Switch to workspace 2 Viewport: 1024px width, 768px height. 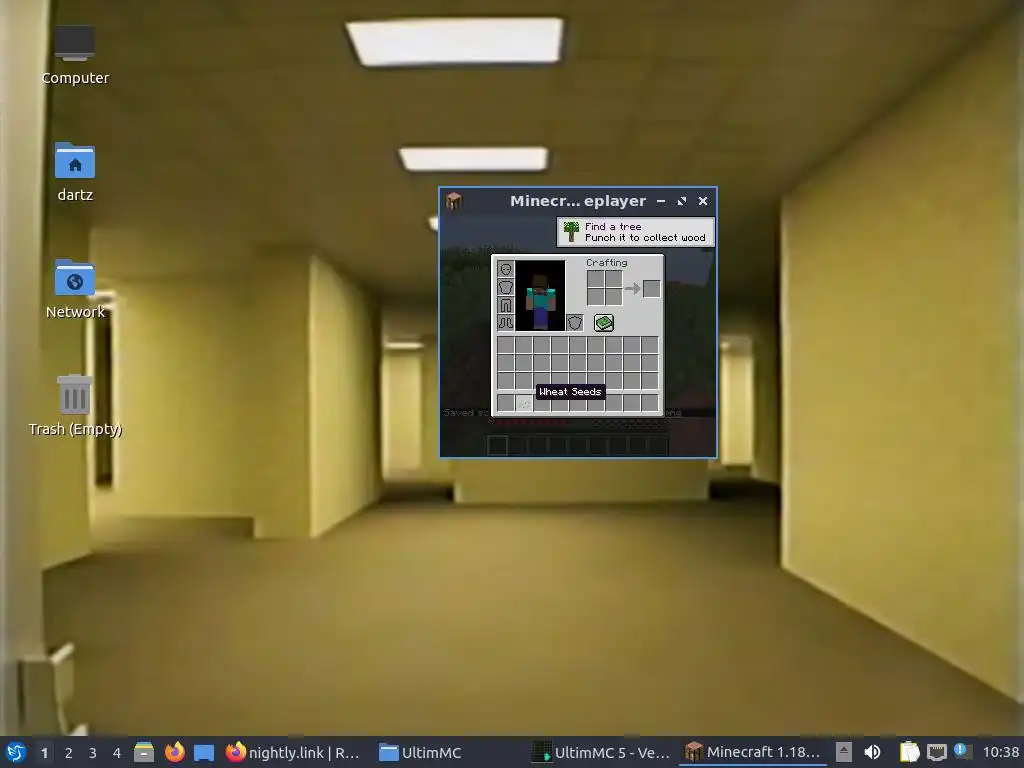pos(69,753)
